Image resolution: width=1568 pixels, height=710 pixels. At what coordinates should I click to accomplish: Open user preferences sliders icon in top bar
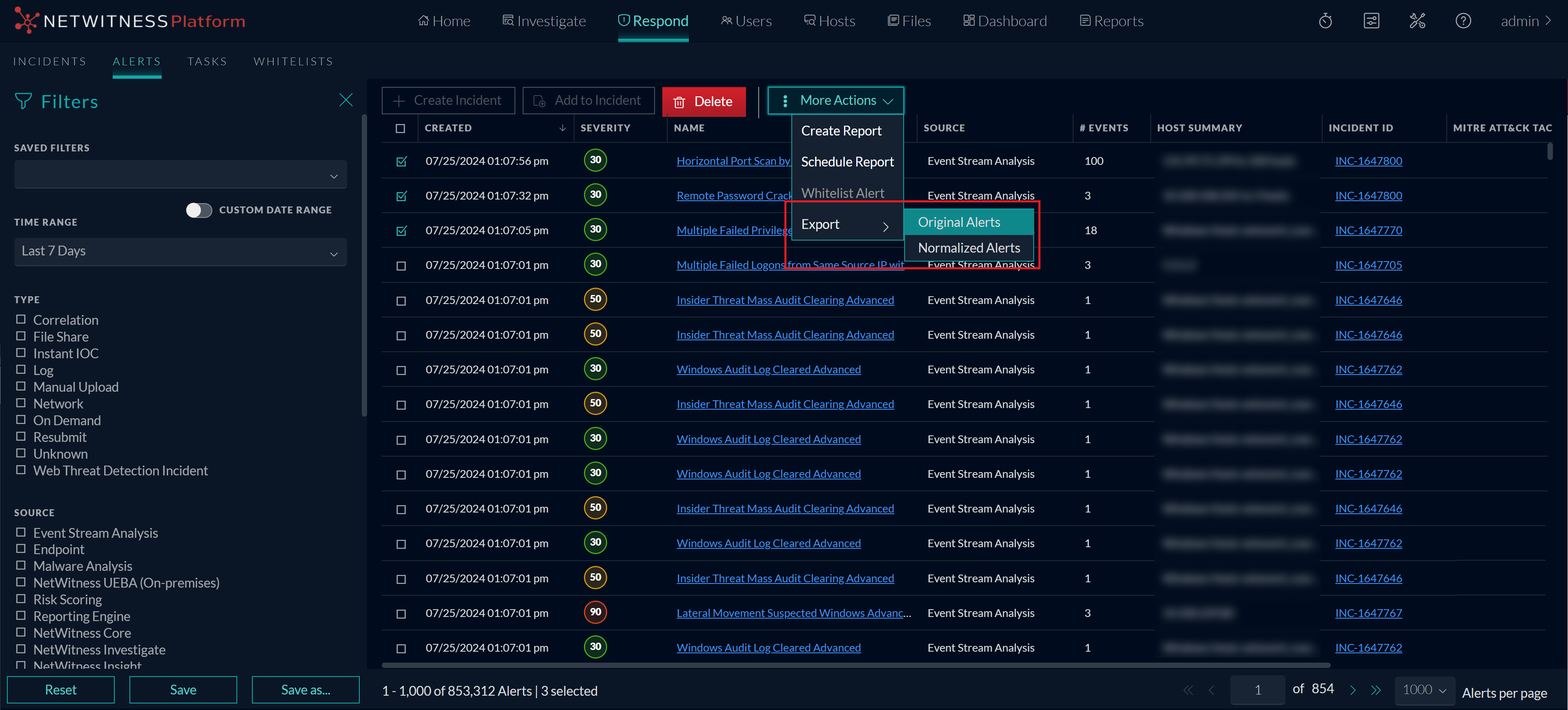[1372, 20]
